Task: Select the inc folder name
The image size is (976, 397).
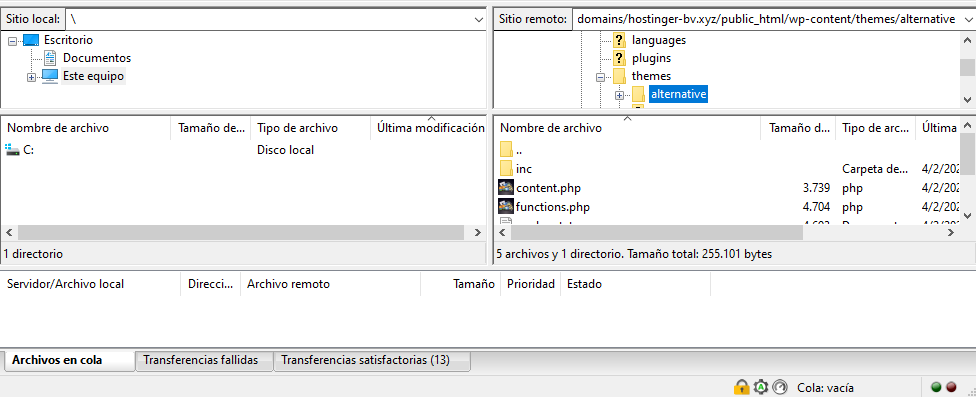Action: (x=524, y=169)
